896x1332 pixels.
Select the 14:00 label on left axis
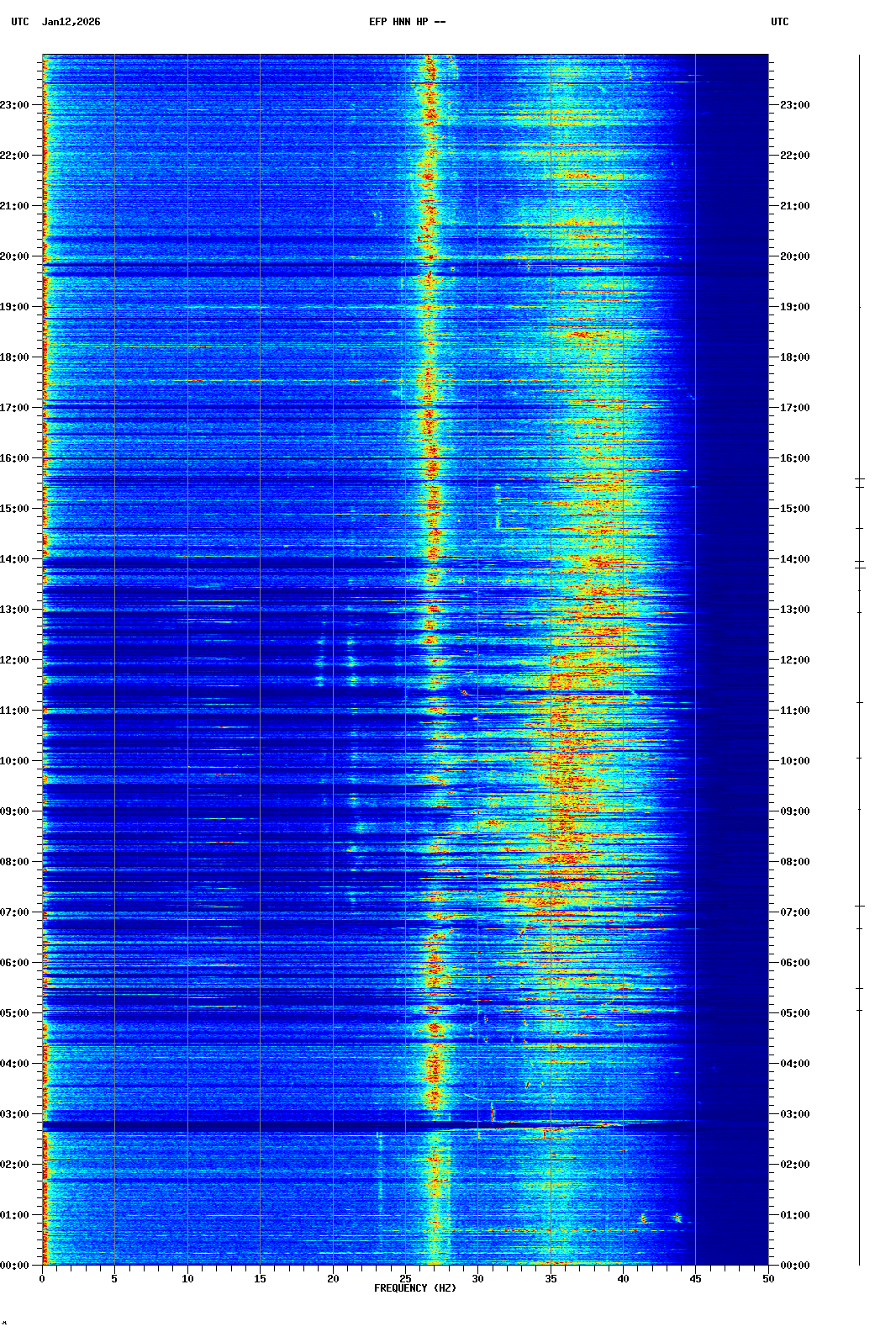click(x=15, y=559)
